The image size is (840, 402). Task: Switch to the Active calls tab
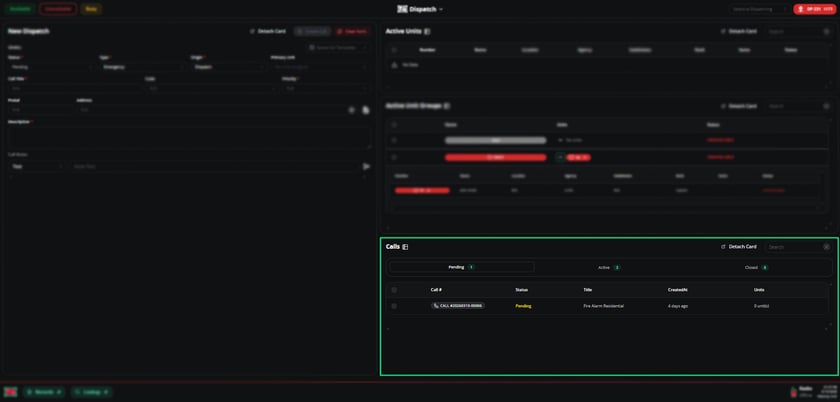[609, 267]
